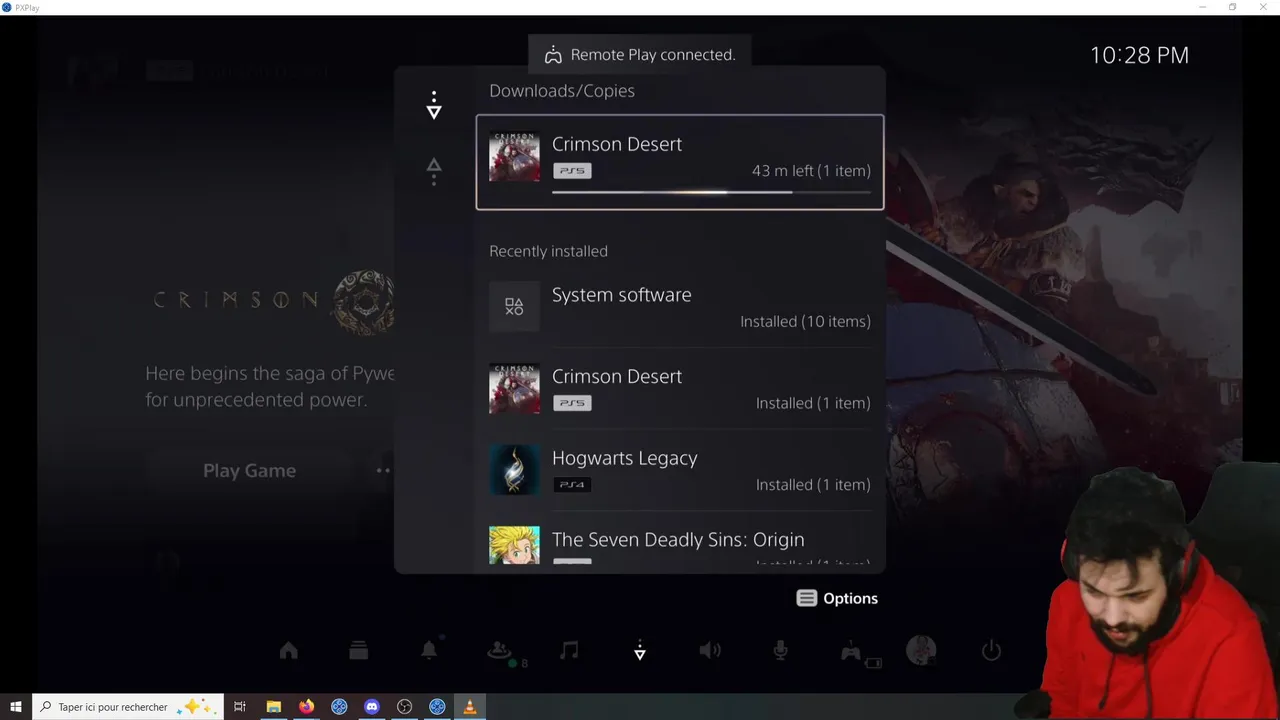Click the Options button

[x=837, y=598]
